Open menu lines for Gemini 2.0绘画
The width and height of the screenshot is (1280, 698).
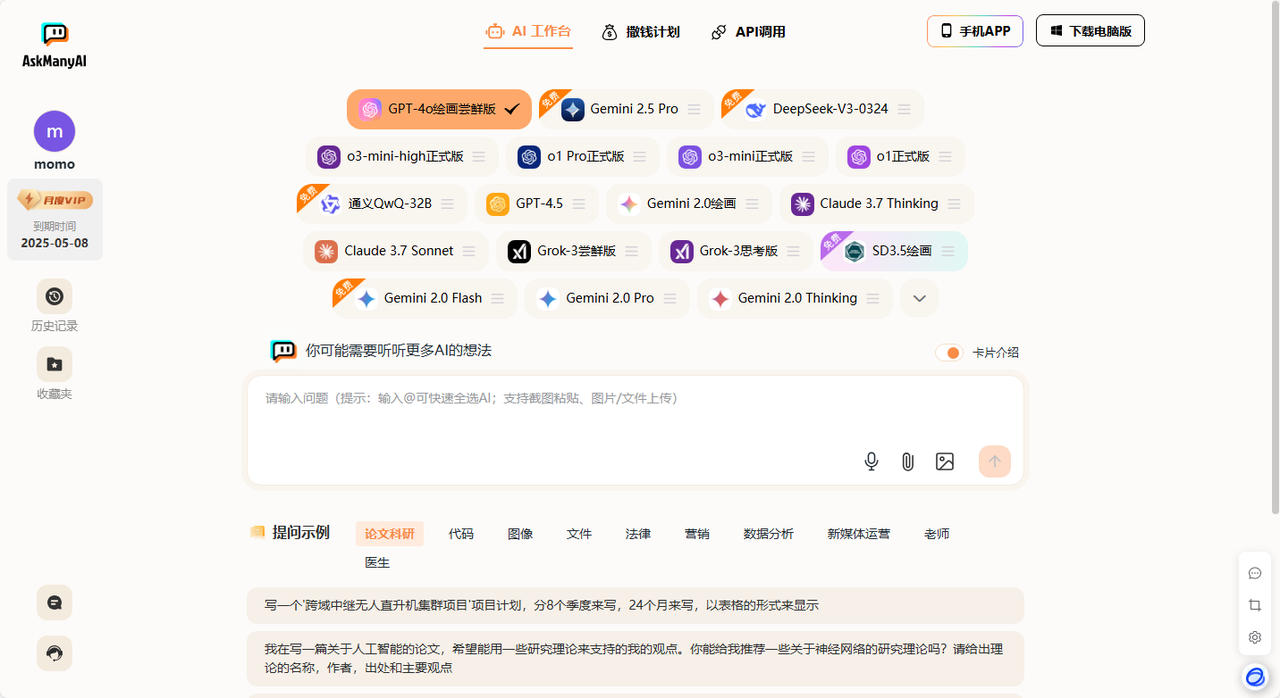(x=752, y=204)
